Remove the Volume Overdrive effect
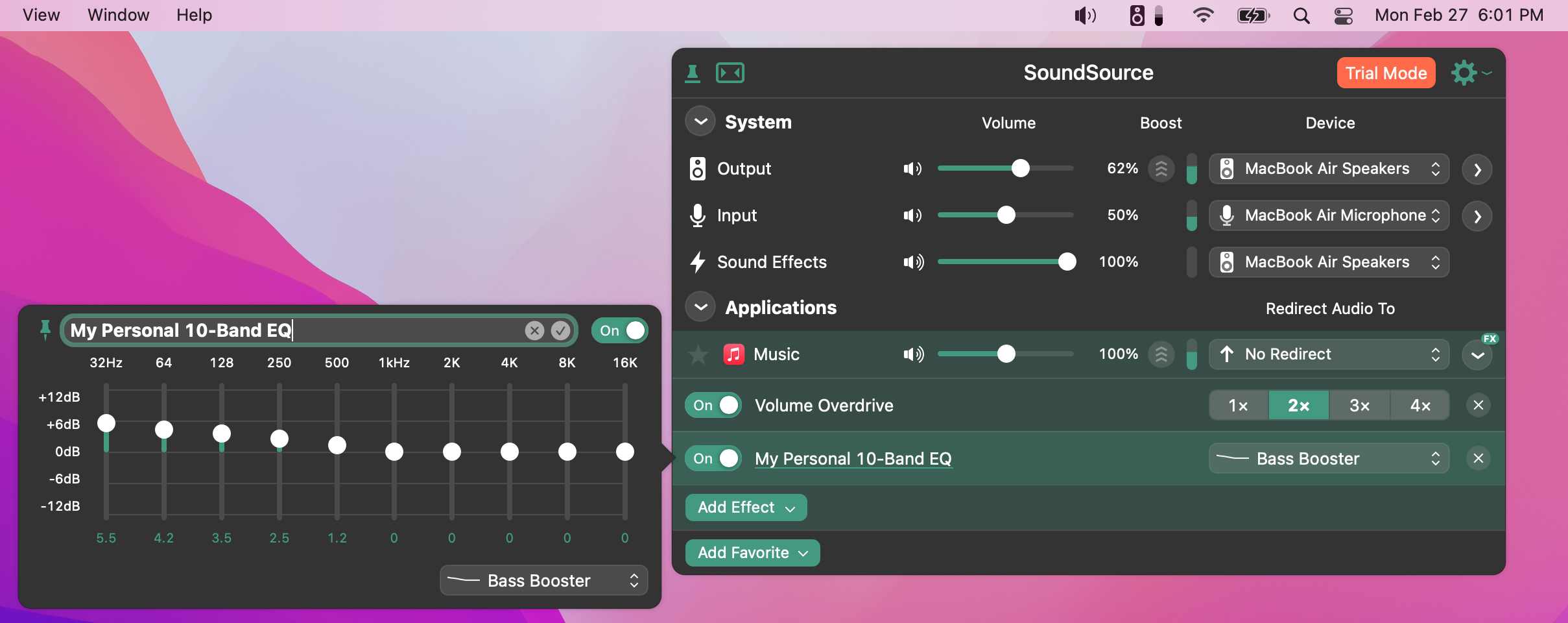1568x623 pixels. pos(1479,406)
